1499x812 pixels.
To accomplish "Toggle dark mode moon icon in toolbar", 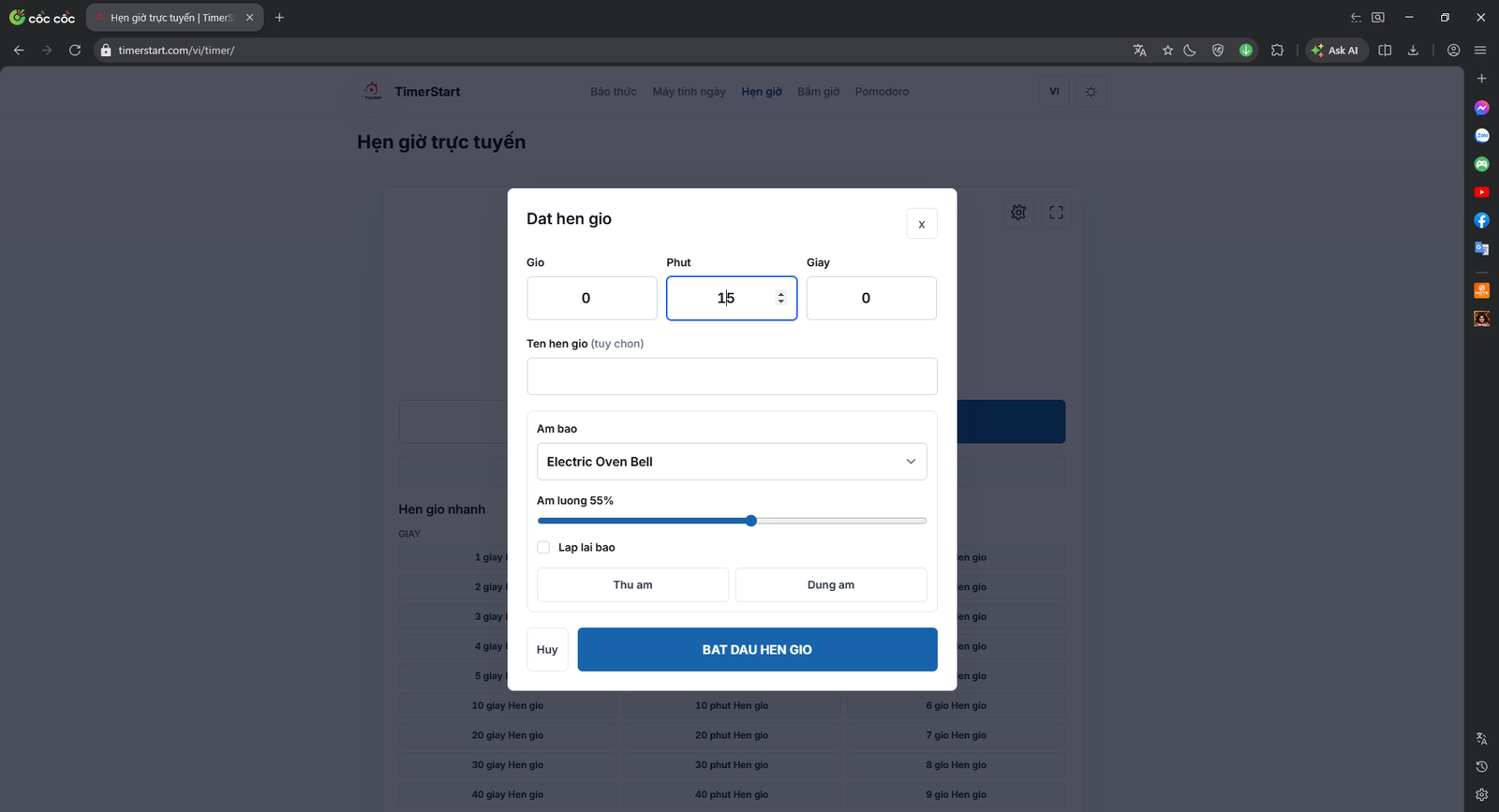I will point(1190,51).
